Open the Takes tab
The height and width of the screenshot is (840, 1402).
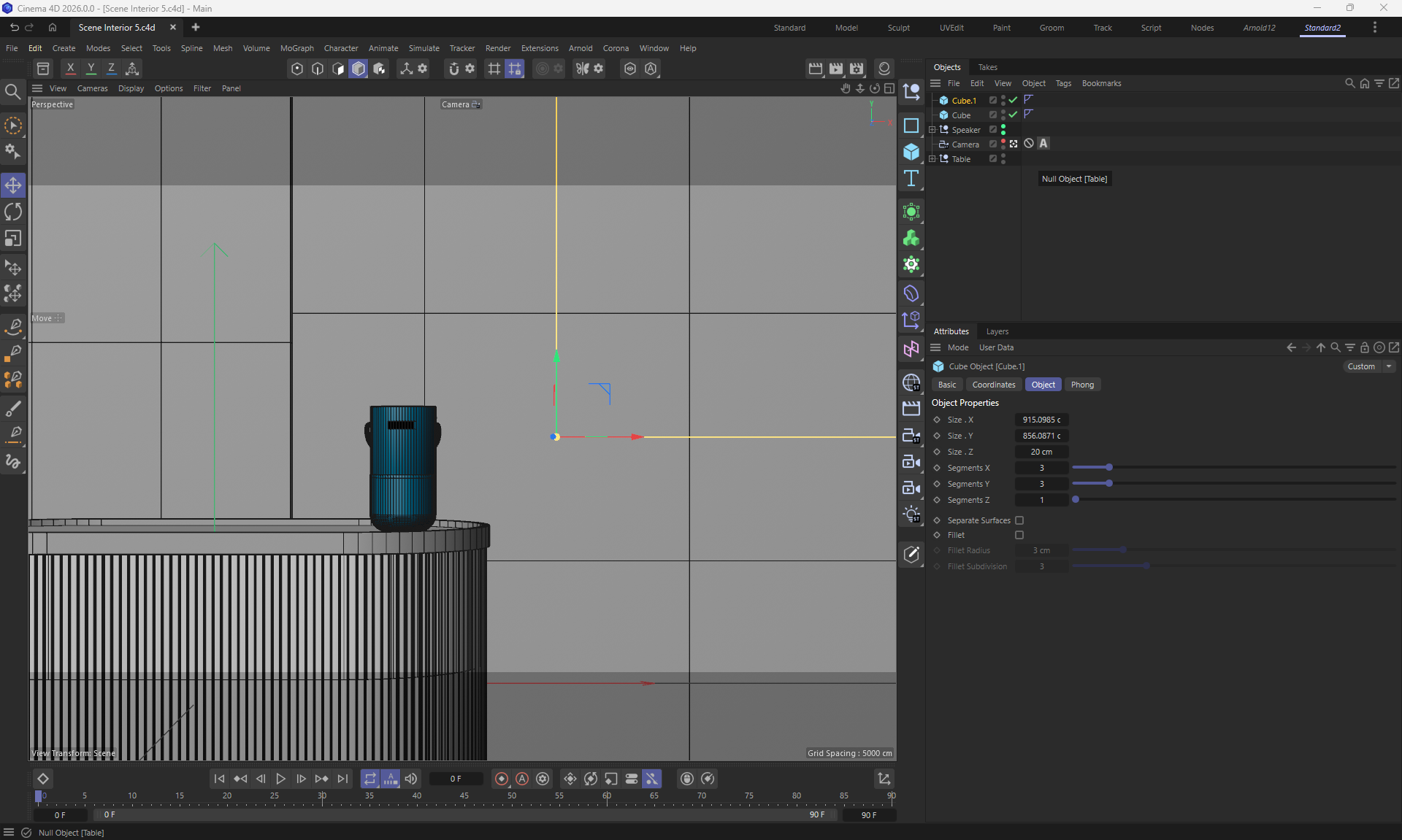987,67
